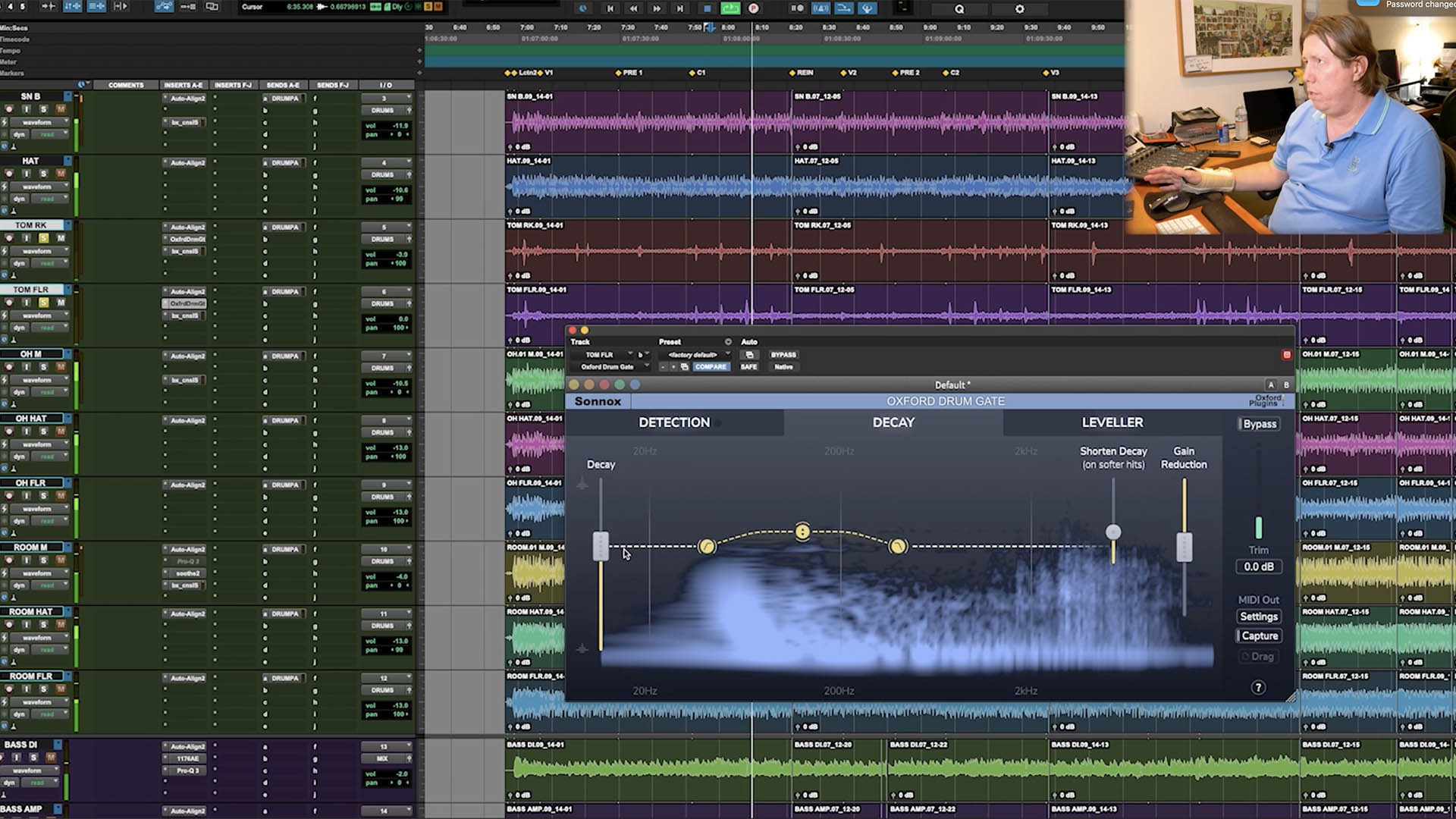The width and height of the screenshot is (1456, 819).
Task: Toggle the SAFE automation button
Action: (748, 367)
